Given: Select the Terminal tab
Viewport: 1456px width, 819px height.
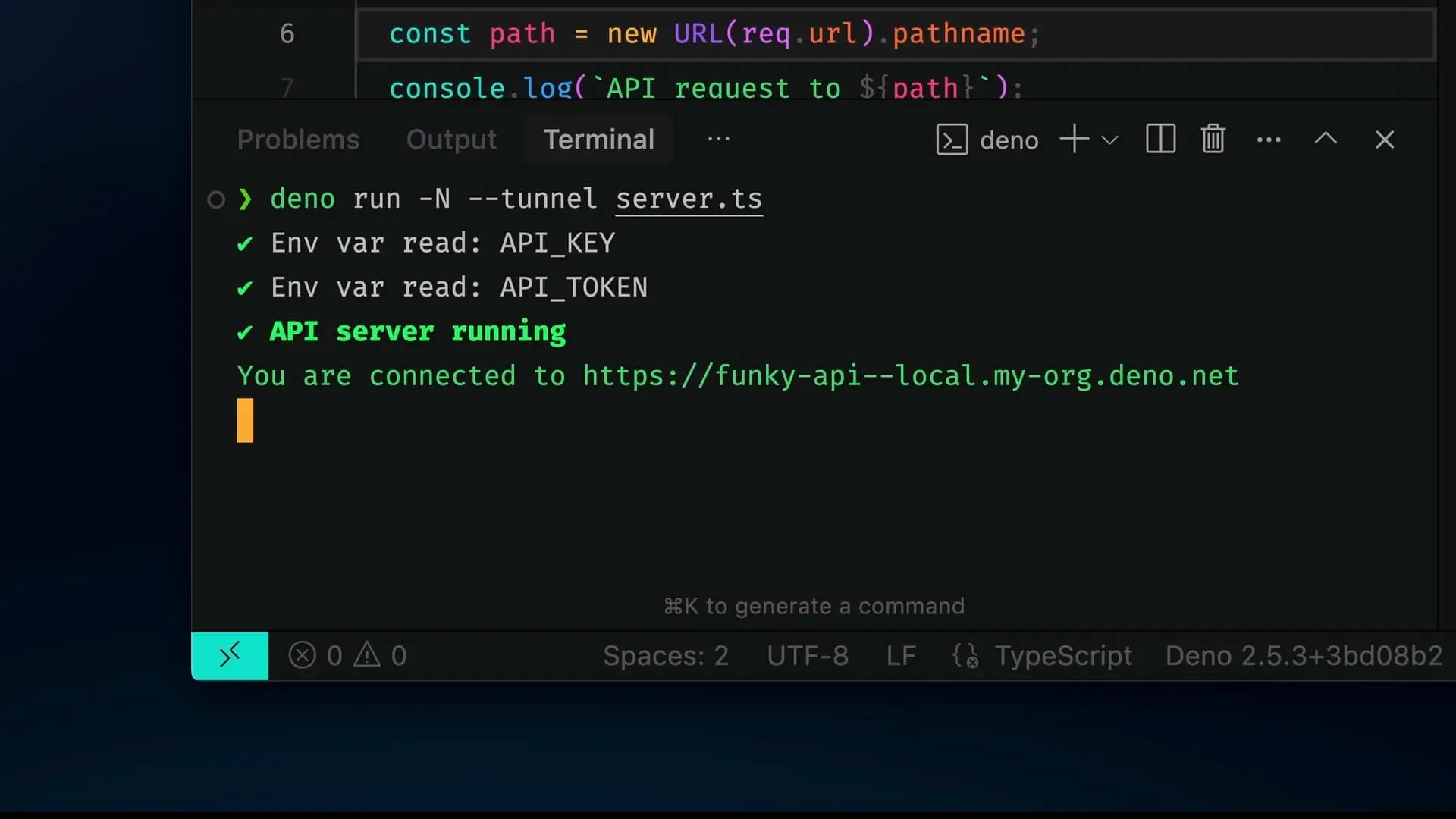Looking at the screenshot, I should click(x=598, y=140).
